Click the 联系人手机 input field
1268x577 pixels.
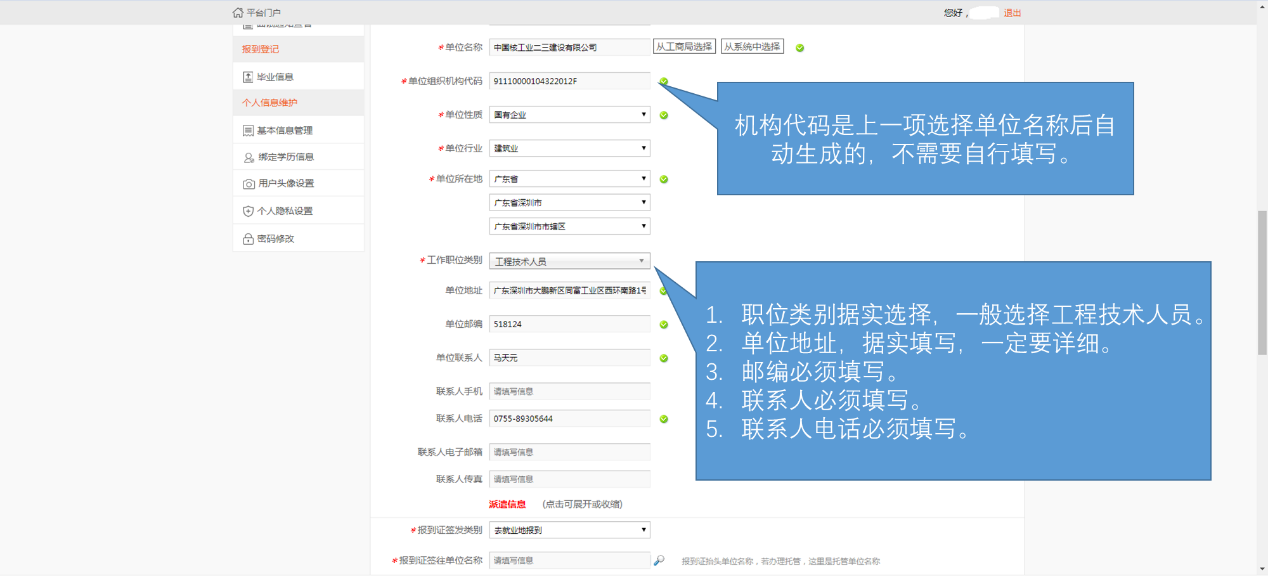pos(569,391)
